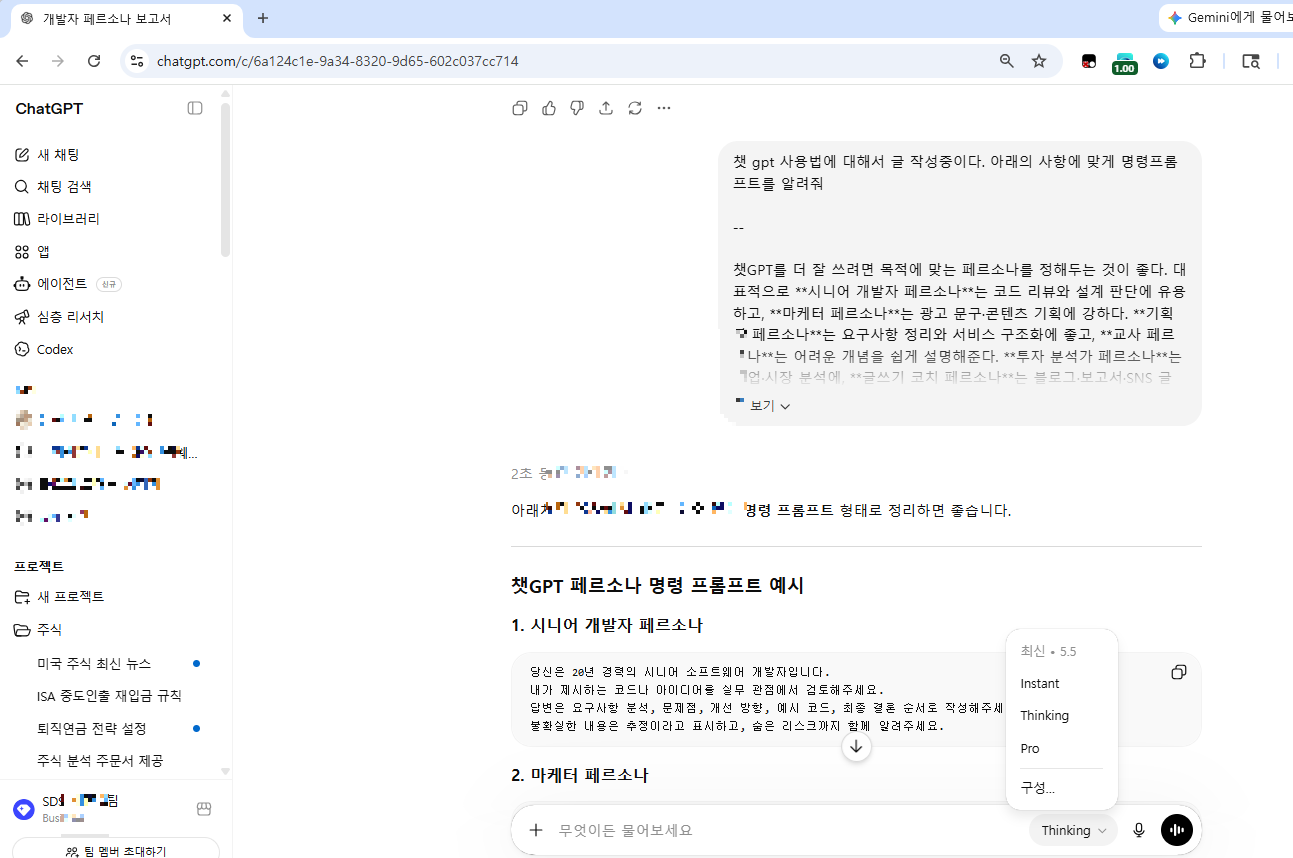
Task: Copy the response using the copy icon
Action: (x=519, y=108)
